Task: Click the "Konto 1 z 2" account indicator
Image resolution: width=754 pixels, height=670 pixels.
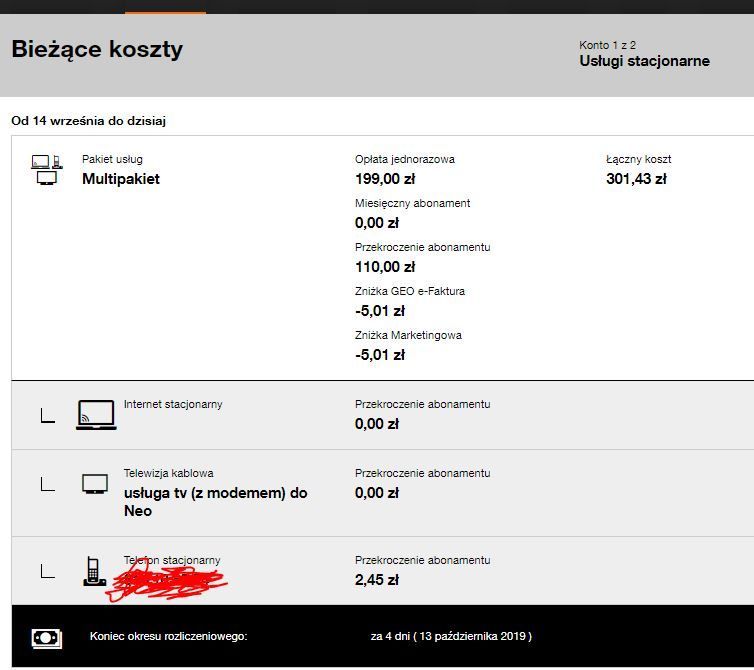Action: click(607, 45)
